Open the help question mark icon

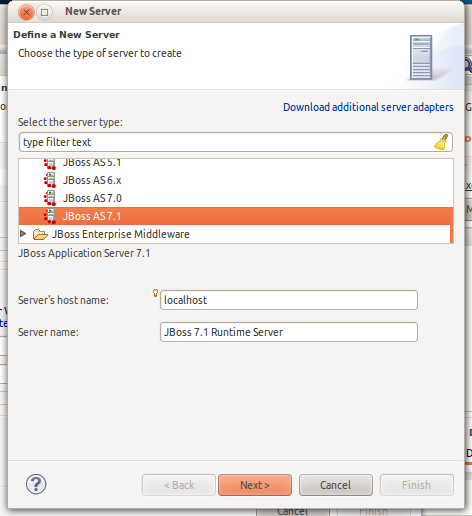tap(36, 484)
